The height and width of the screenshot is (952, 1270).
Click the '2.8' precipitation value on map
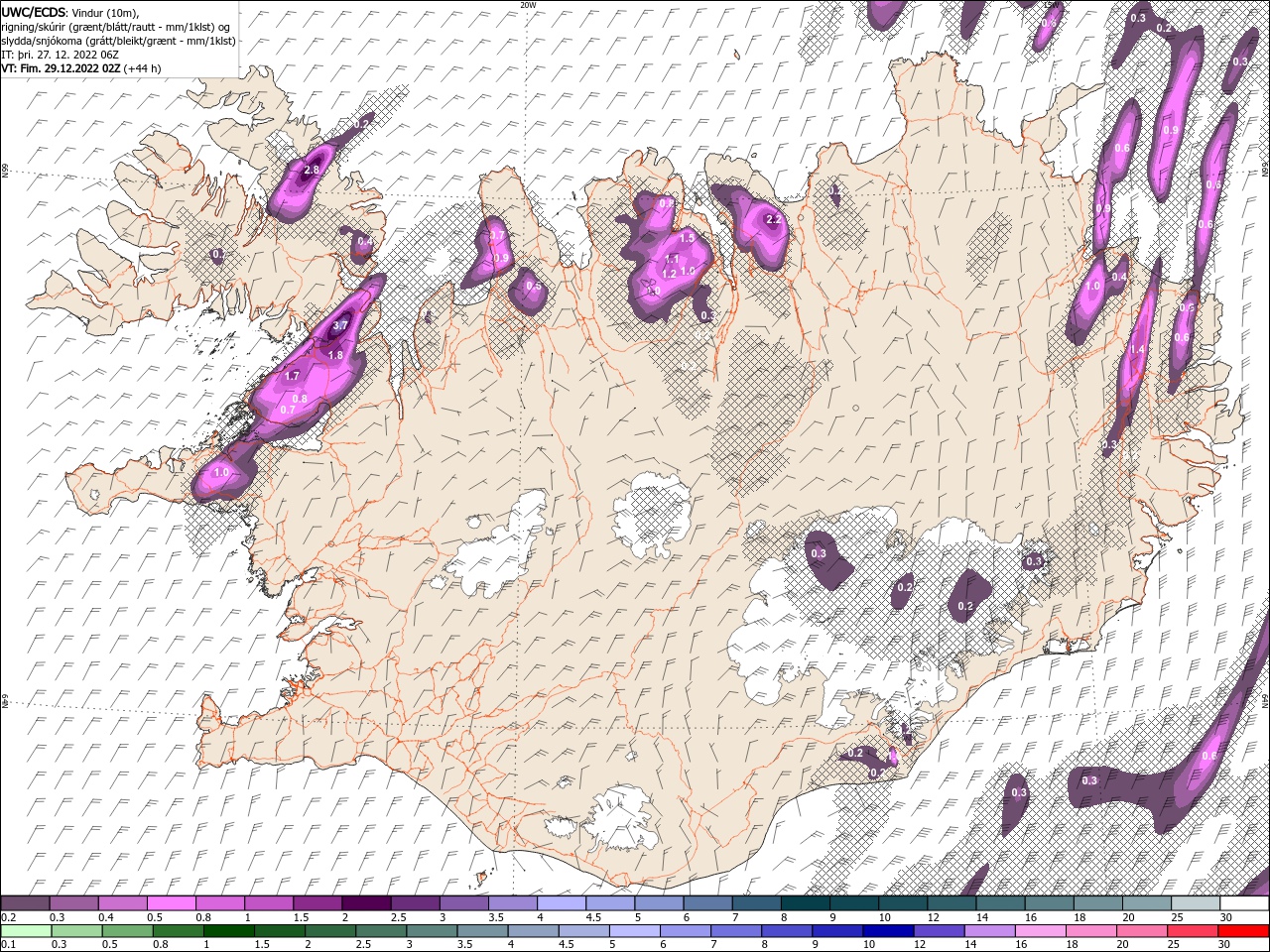pos(312,171)
